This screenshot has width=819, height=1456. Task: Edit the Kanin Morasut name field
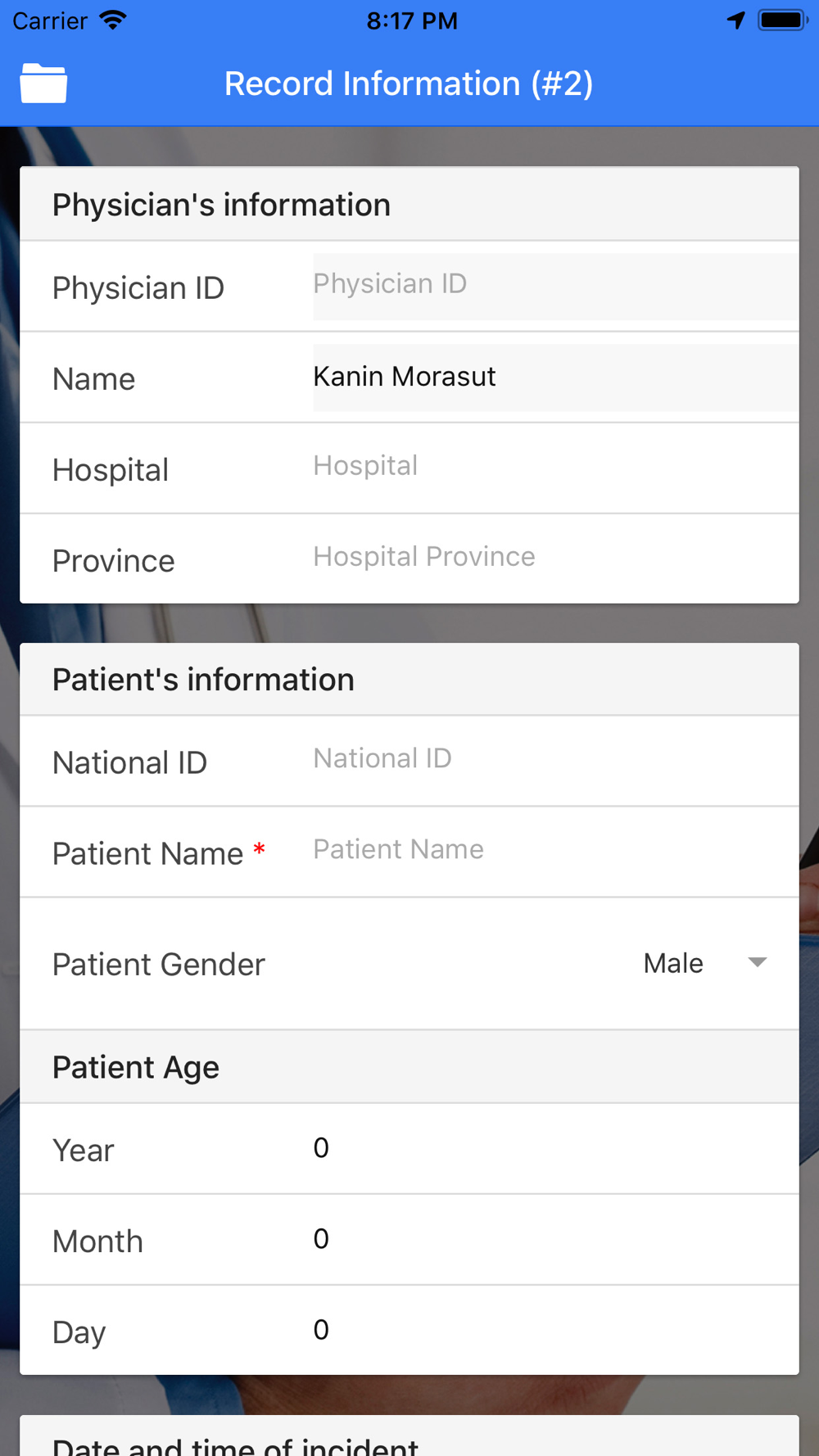point(555,377)
